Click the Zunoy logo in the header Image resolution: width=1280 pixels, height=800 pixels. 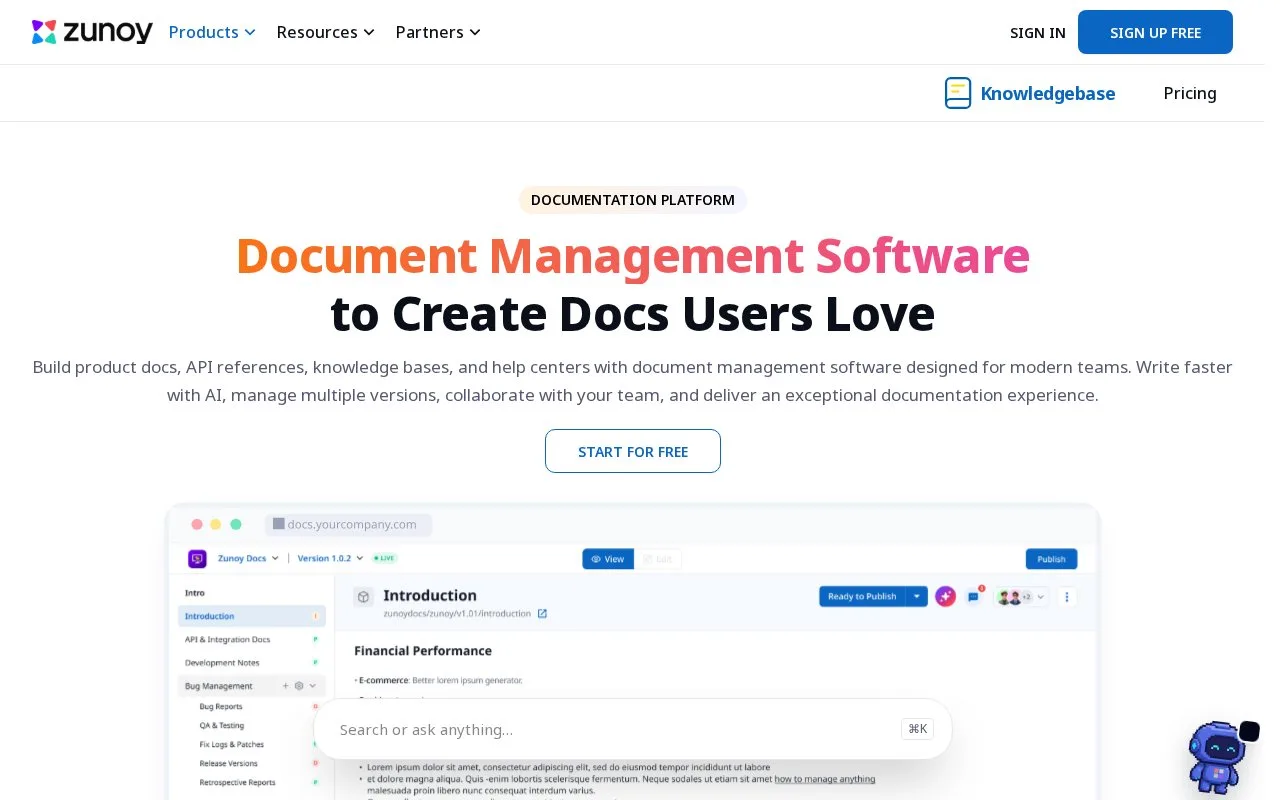[x=92, y=32]
